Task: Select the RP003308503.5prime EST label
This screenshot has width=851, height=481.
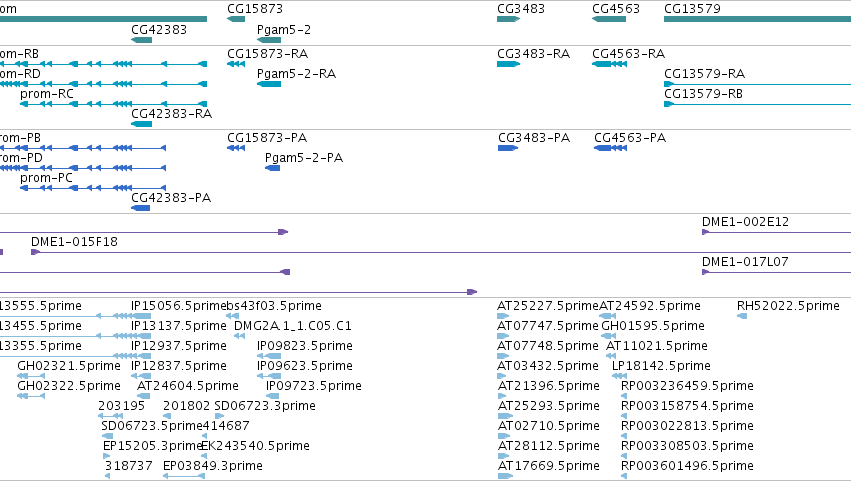Action: coord(687,447)
